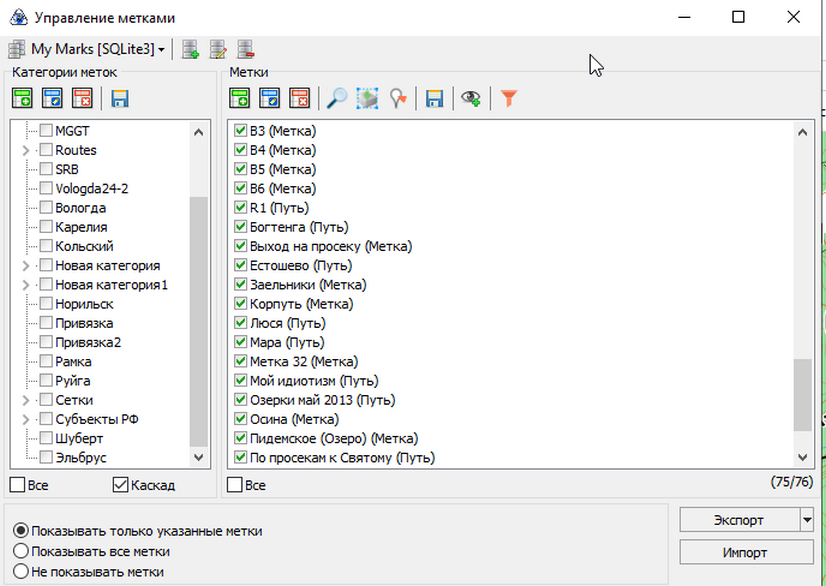Click the add marks database icon
Viewport: 826px width, 586px height.
(x=191, y=49)
